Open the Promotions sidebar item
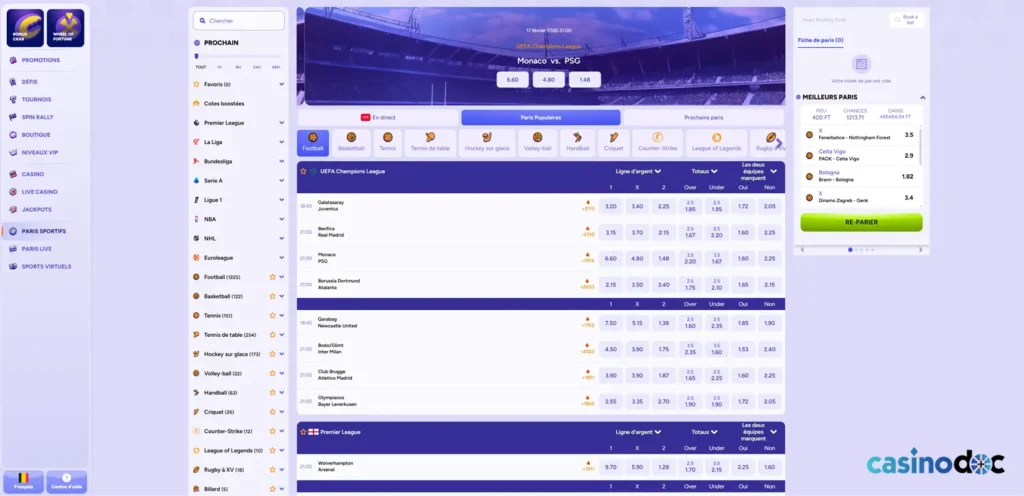This screenshot has width=1024, height=496. point(40,60)
